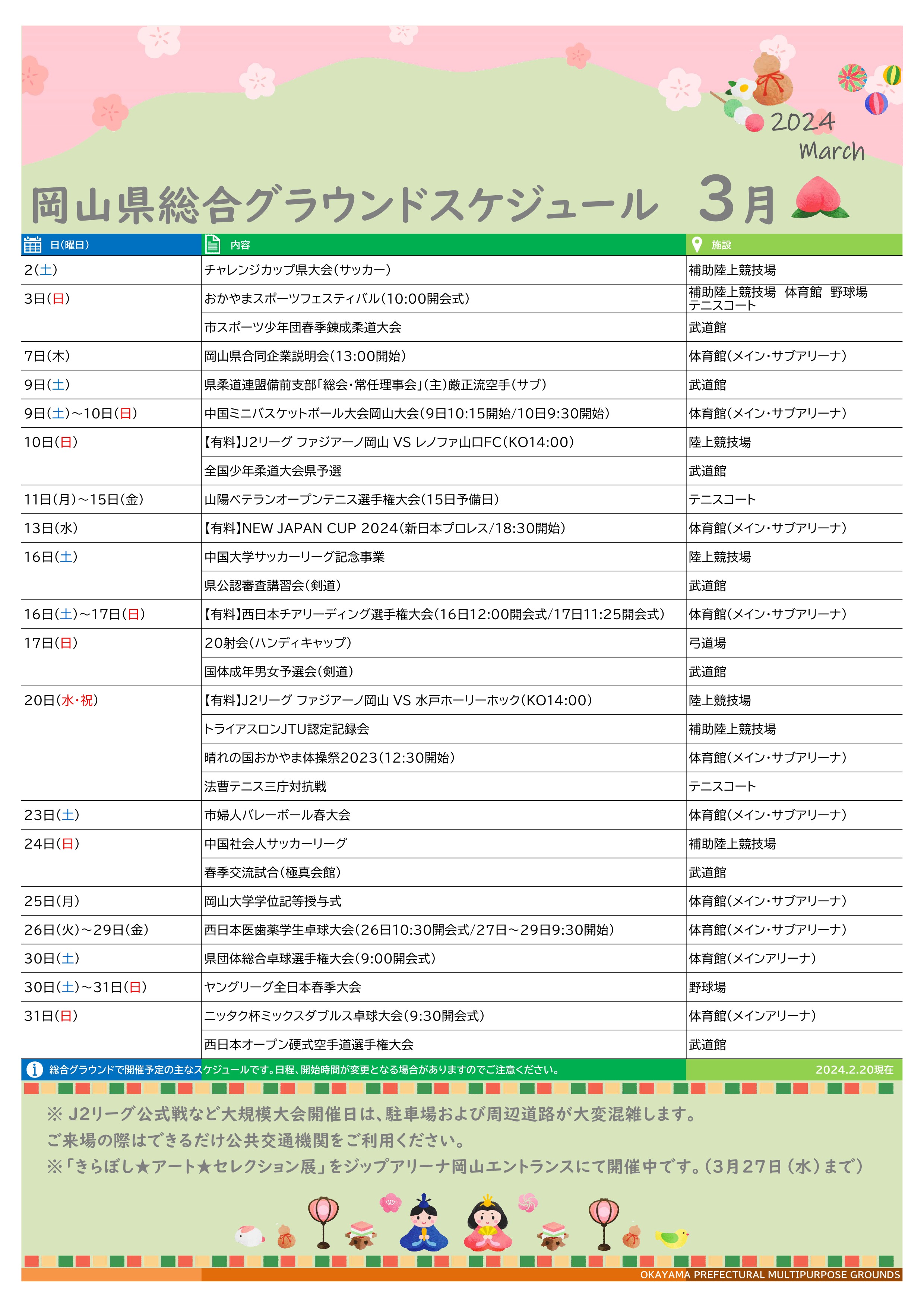This screenshot has width=924, height=1307.
Task: Click footer OKAYAMA PREFECTURAL MULTIPURPOSE GROUNDS
Action: click(770, 1275)
